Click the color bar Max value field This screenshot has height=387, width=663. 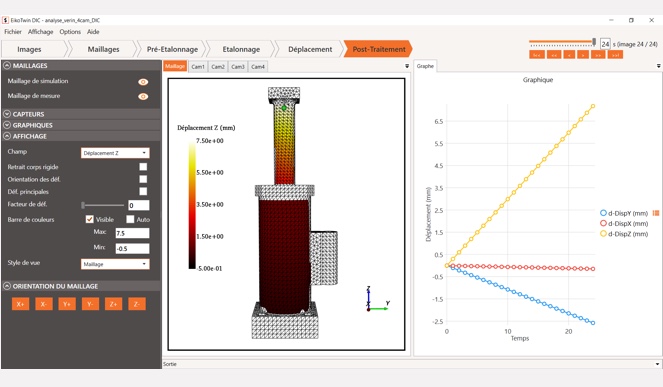(132, 233)
